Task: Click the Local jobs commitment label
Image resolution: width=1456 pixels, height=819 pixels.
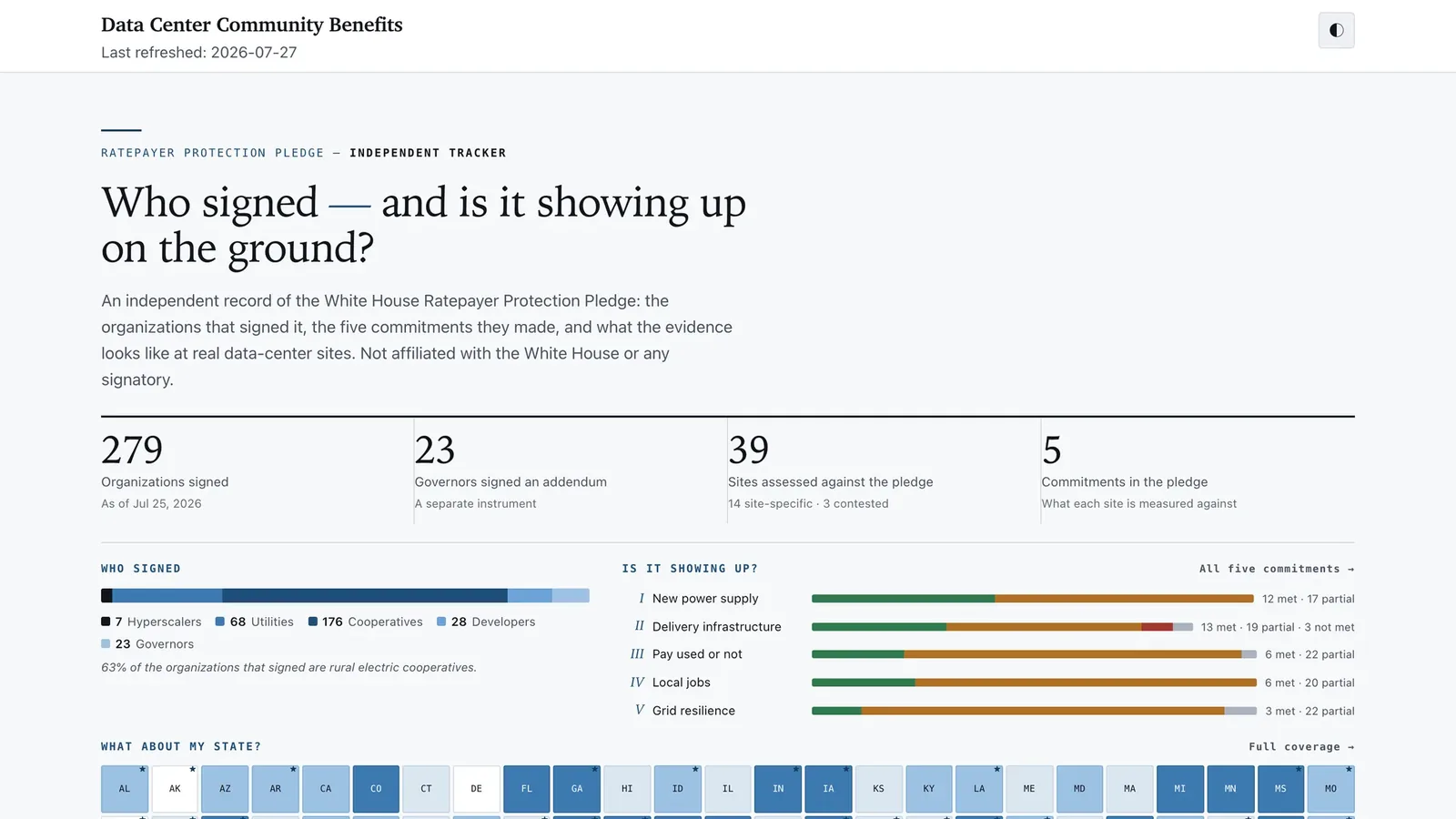Action: [x=681, y=682]
